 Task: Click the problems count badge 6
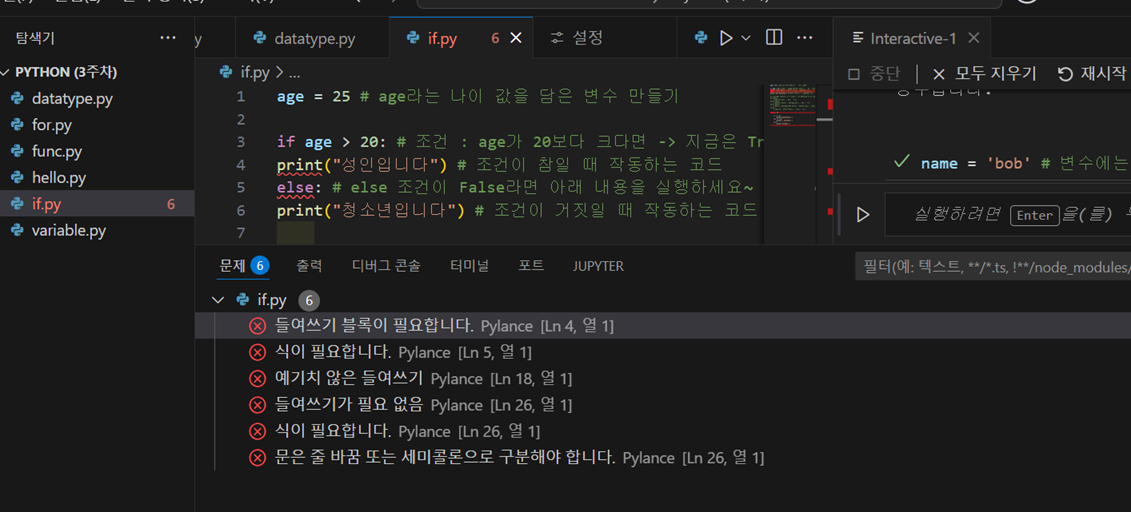tap(260, 266)
